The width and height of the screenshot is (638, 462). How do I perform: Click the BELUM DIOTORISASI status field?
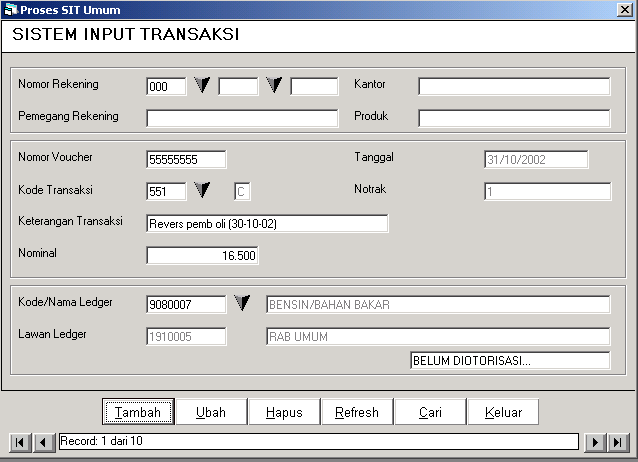click(x=510, y=360)
